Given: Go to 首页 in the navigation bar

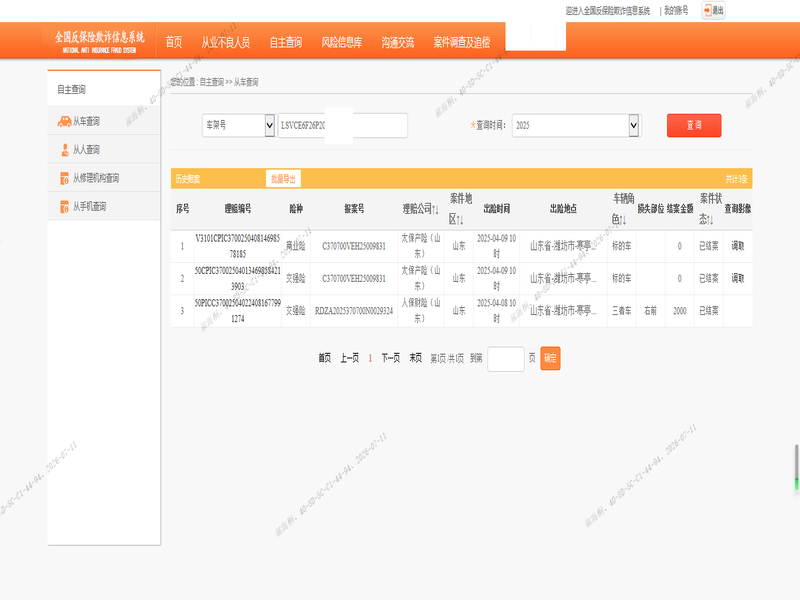Looking at the screenshot, I should pos(173,42).
